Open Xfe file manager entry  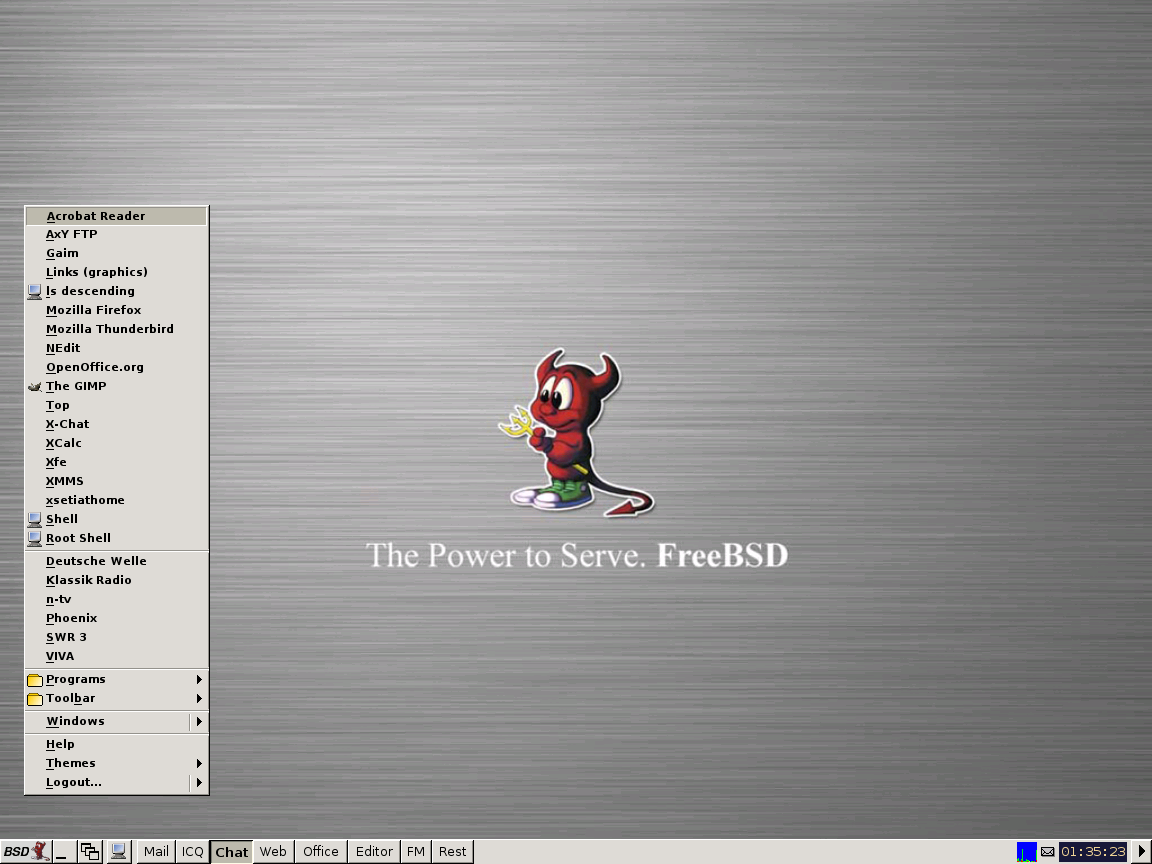click(x=117, y=464)
